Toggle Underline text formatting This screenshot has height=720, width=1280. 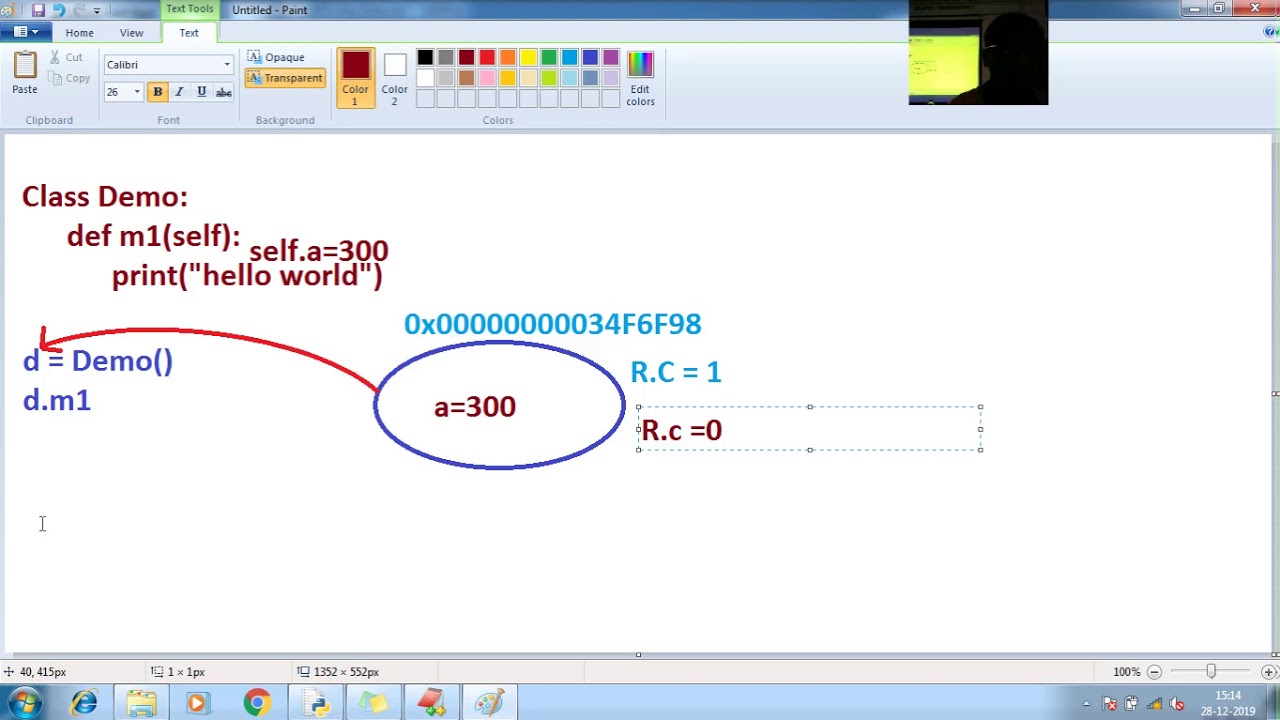(x=201, y=92)
